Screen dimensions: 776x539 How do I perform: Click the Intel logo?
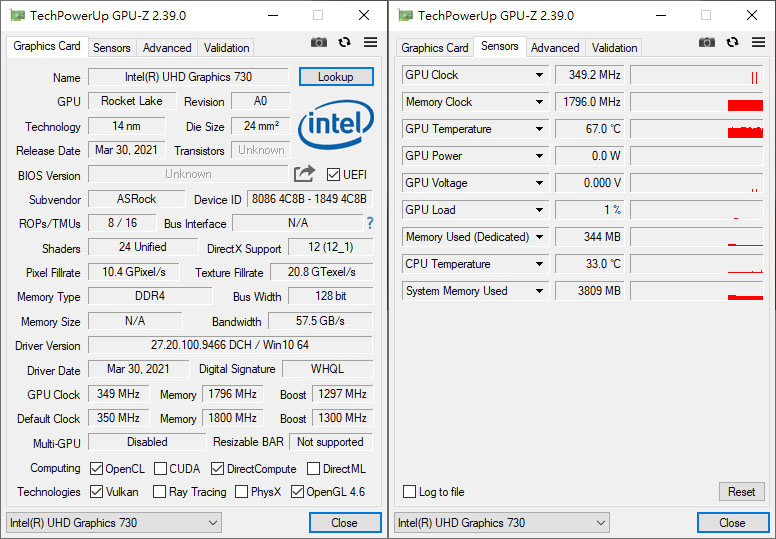[336, 124]
